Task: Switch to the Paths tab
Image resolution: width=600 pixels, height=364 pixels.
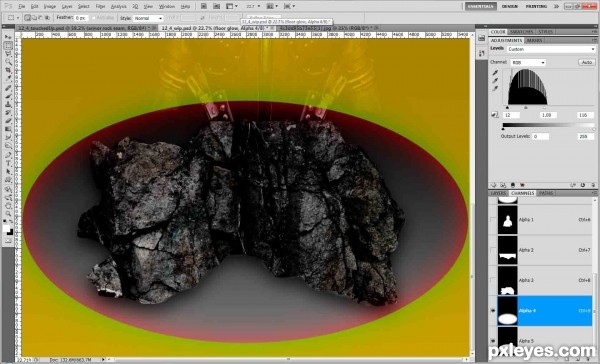Action: [546, 193]
